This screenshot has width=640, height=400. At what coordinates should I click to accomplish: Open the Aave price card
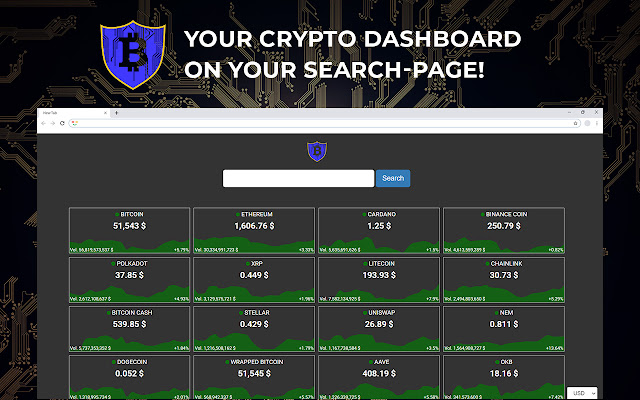tap(379, 378)
